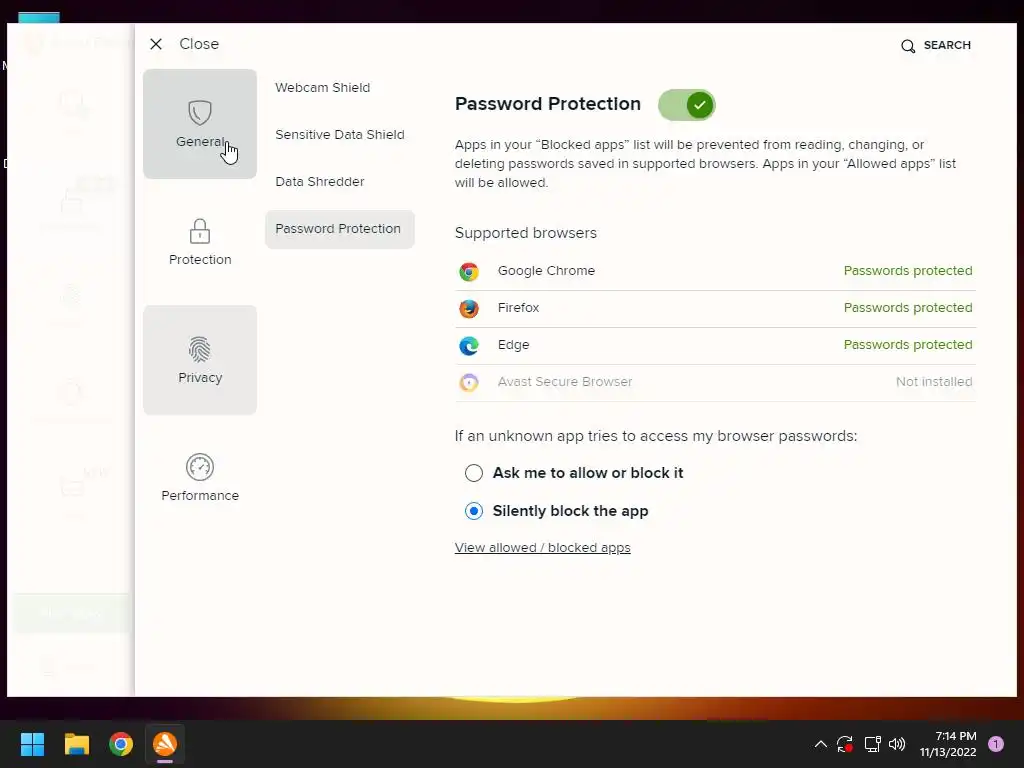Click the Not installed status text

934,381
